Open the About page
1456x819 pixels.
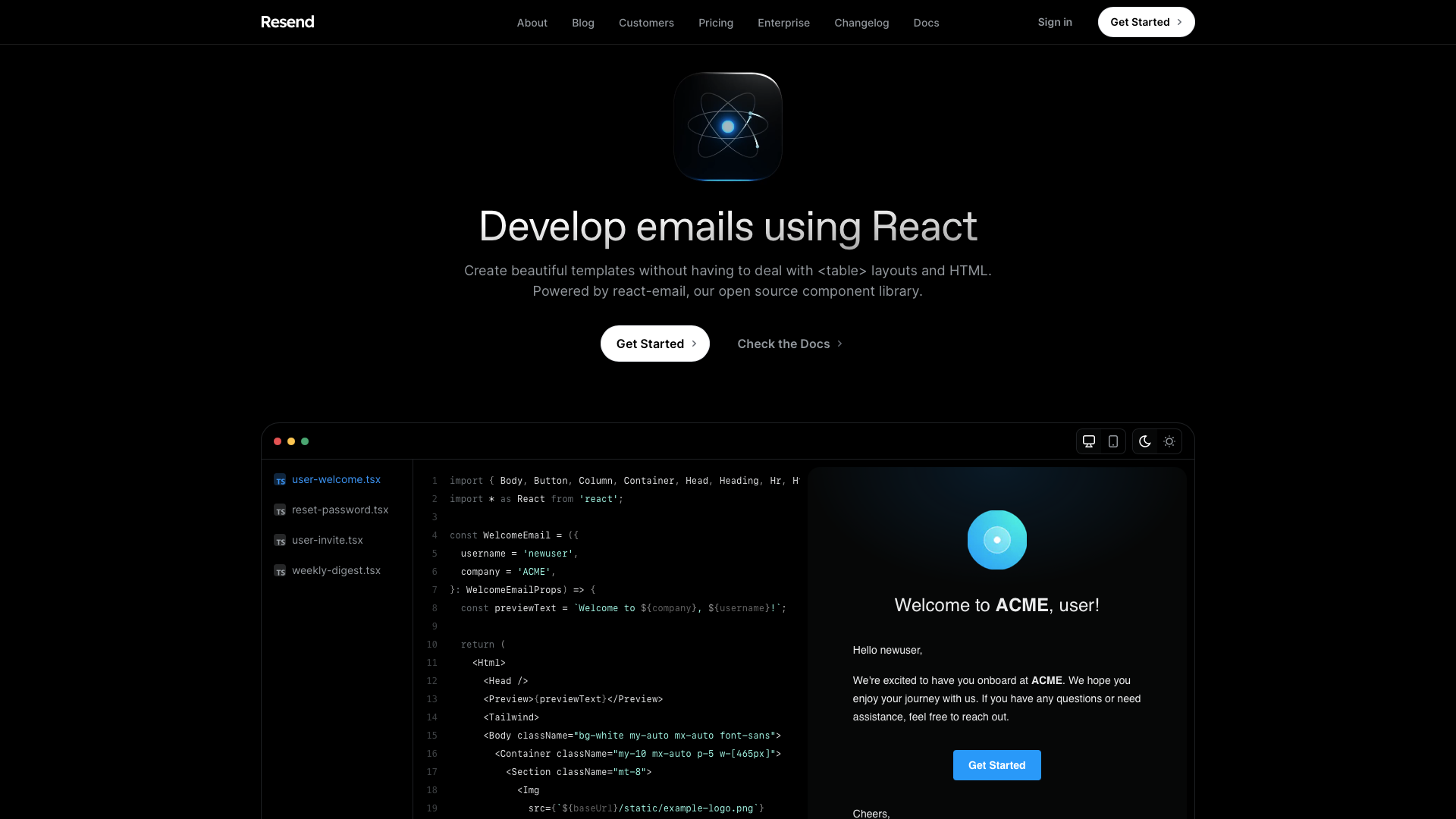point(532,23)
